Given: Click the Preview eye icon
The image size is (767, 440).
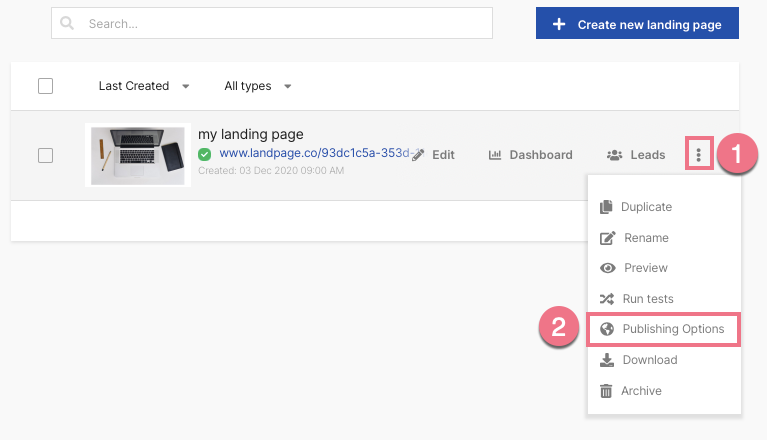Looking at the screenshot, I should tap(608, 268).
